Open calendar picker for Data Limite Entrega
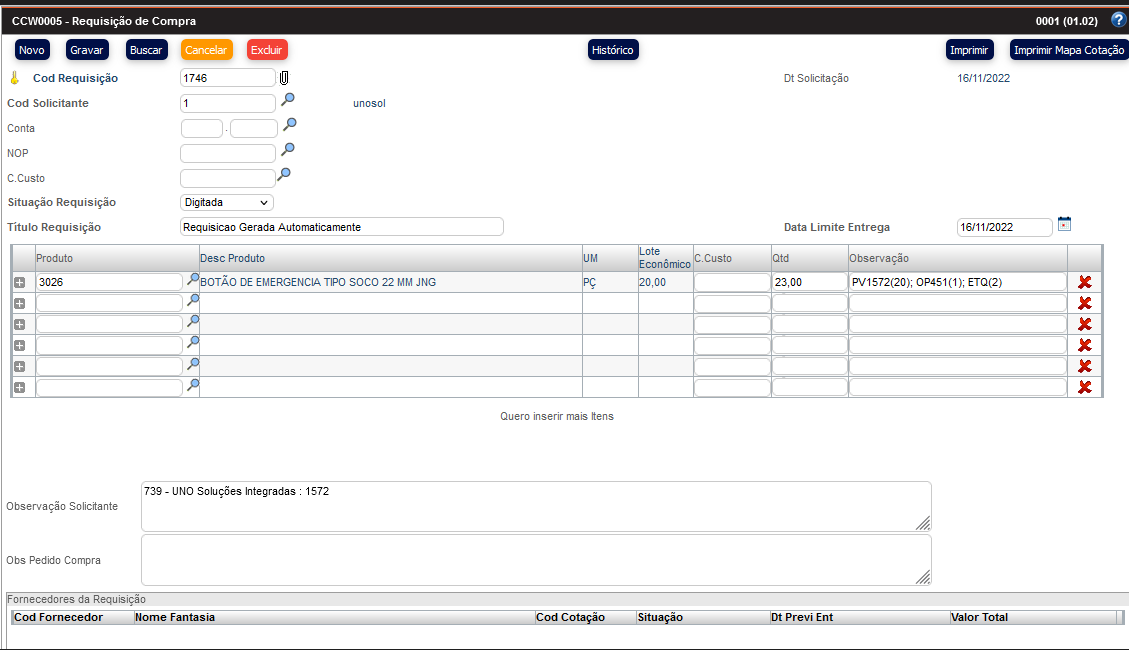This screenshot has width=1129, height=650. pyautogui.click(x=1064, y=224)
